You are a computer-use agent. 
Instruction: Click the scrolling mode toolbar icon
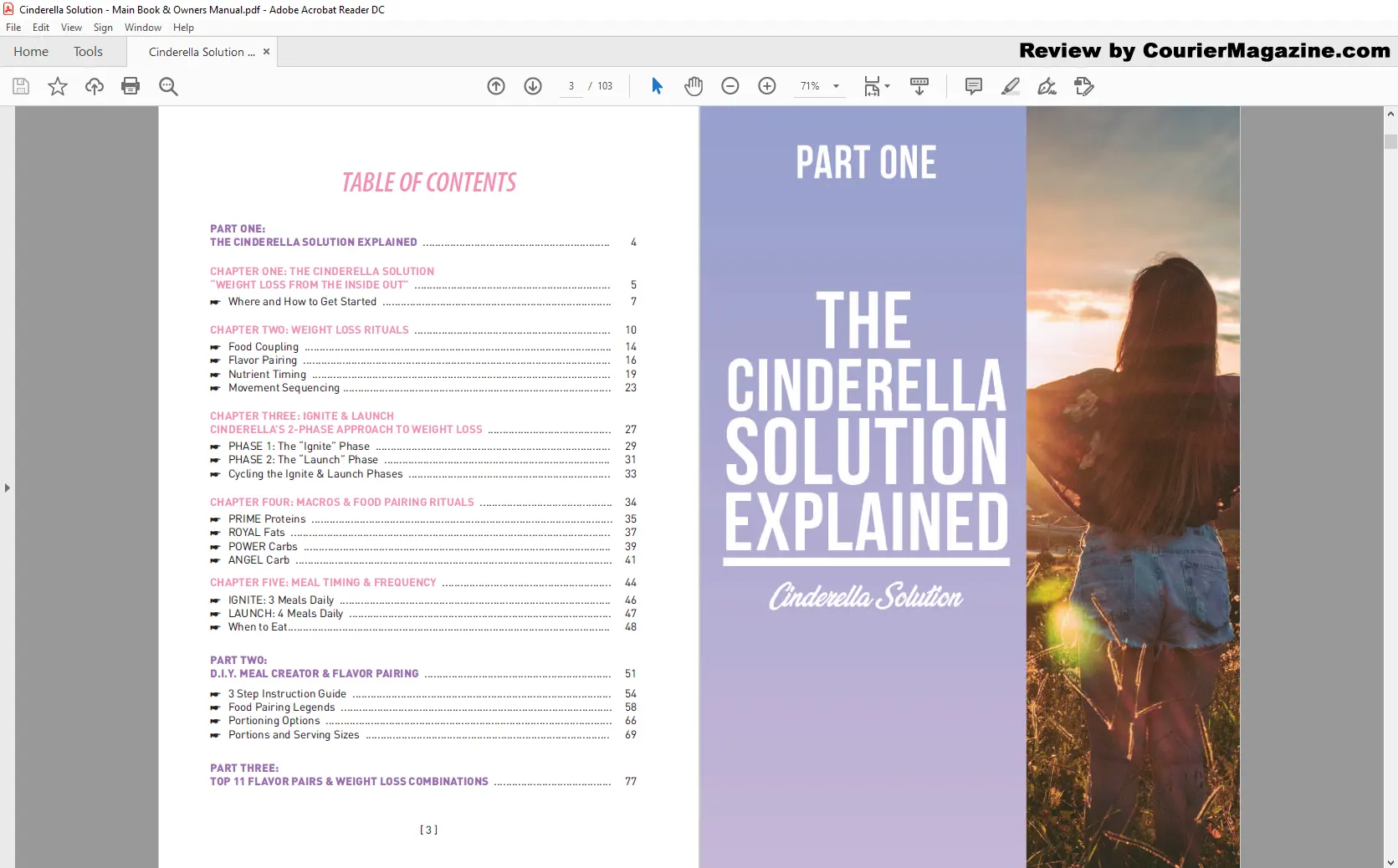pyautogui.click(x=919, y=86)
